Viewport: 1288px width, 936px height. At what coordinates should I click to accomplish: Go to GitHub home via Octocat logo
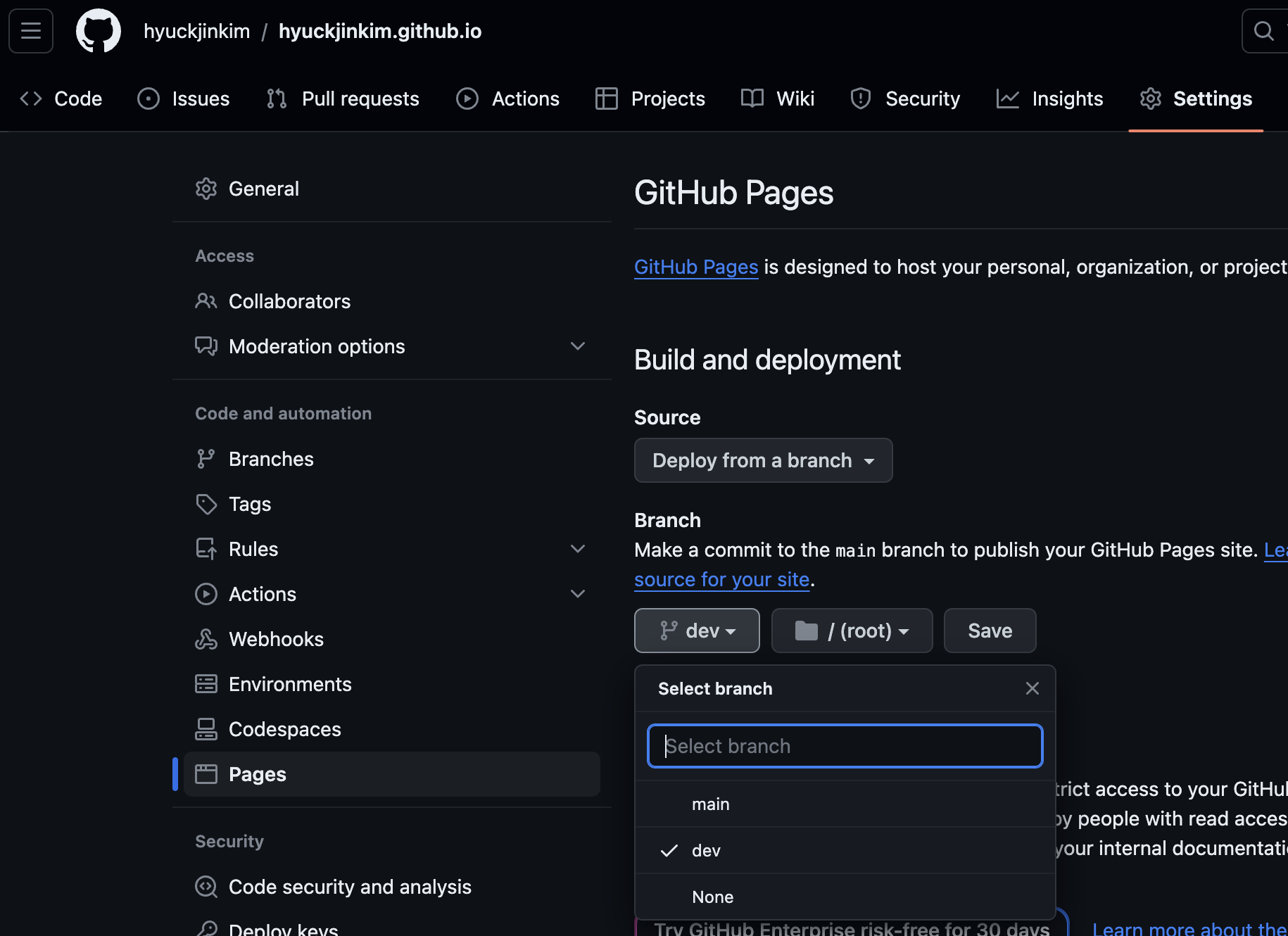pos(99,31)
